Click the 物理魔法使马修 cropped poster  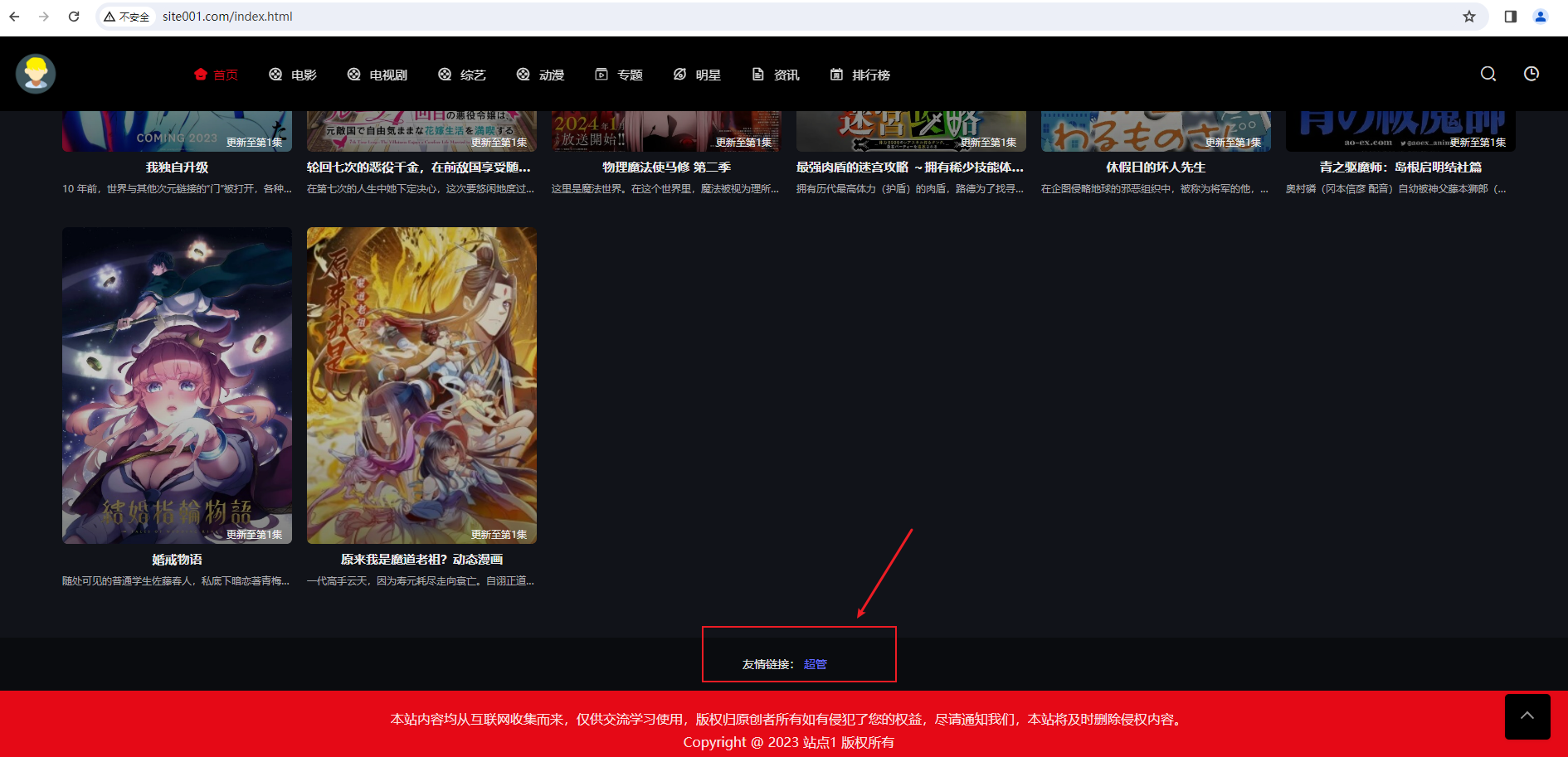click(666, 131)
